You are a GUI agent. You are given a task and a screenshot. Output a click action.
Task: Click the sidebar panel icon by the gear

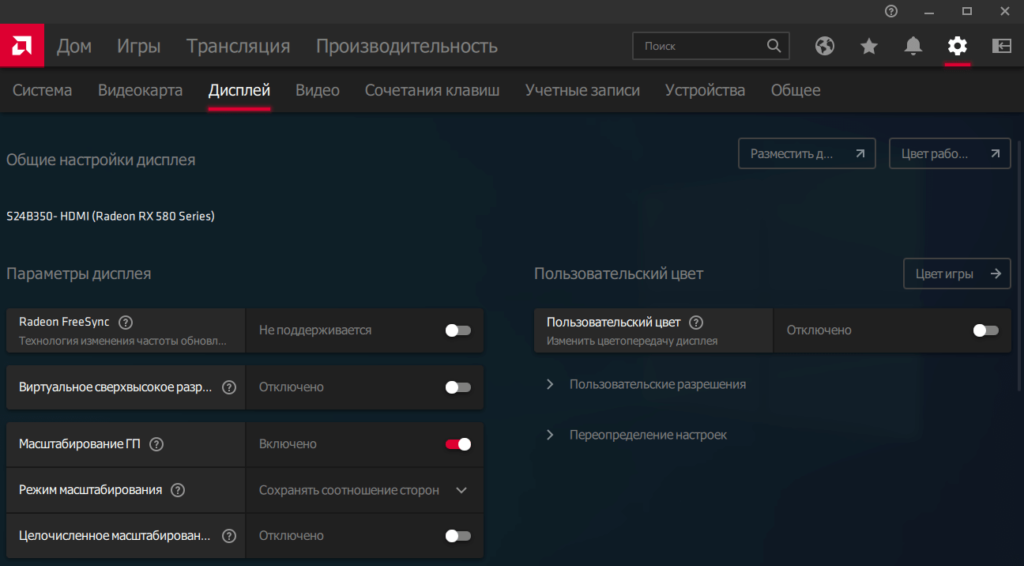click(1001, 46)
